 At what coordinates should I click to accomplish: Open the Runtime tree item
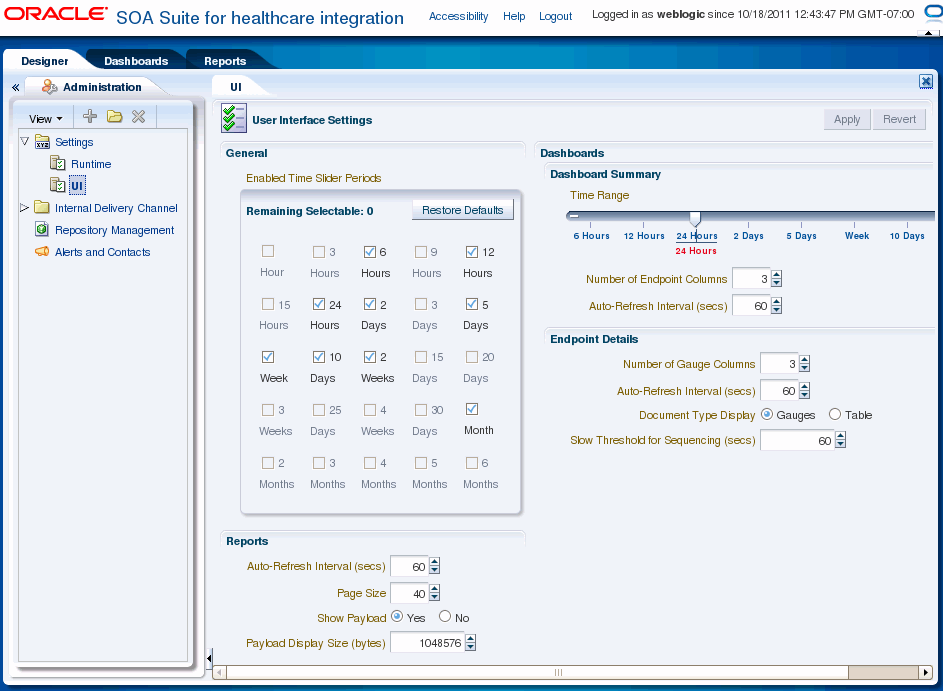[x=91, y=164]
